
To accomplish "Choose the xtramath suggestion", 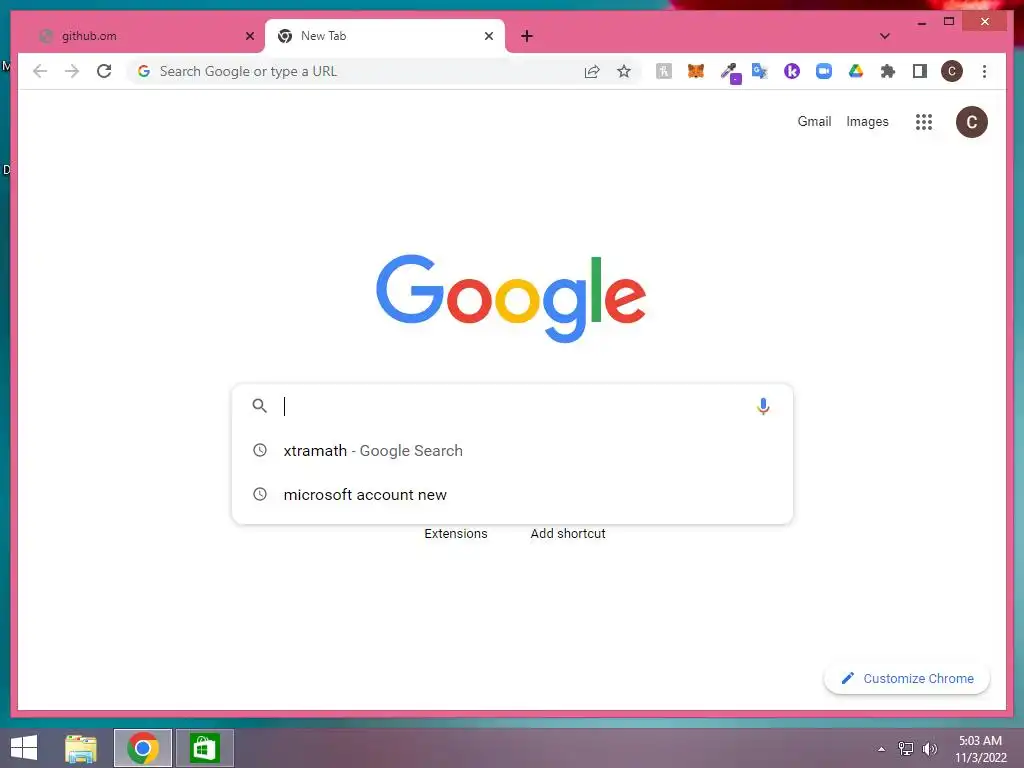I will pos(513,451).
